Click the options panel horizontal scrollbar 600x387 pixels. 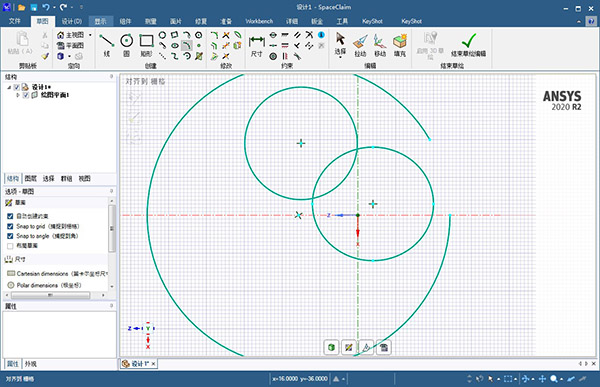coord(50,295)
